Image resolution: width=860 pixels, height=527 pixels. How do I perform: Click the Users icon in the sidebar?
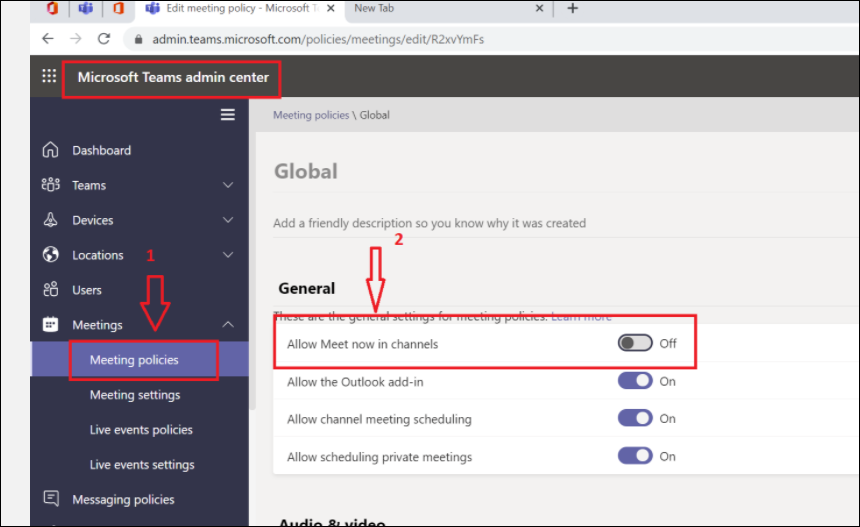coord(50,290)
